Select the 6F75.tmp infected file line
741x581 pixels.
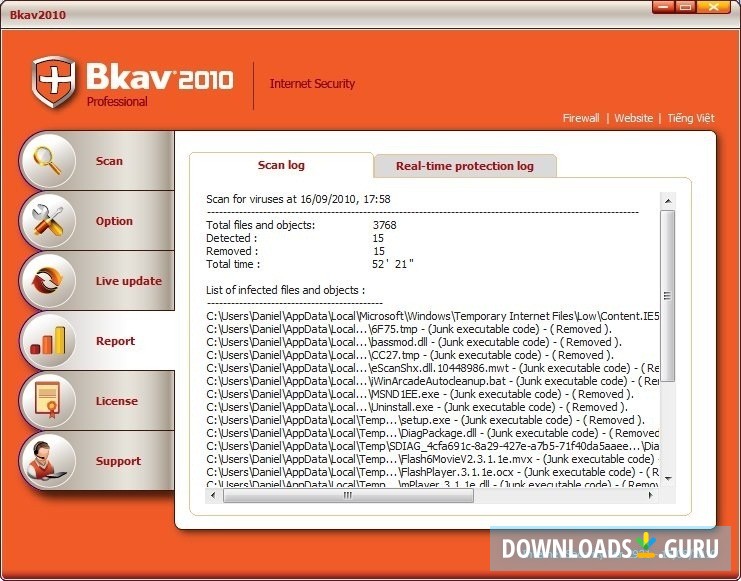tap(409, 329)
